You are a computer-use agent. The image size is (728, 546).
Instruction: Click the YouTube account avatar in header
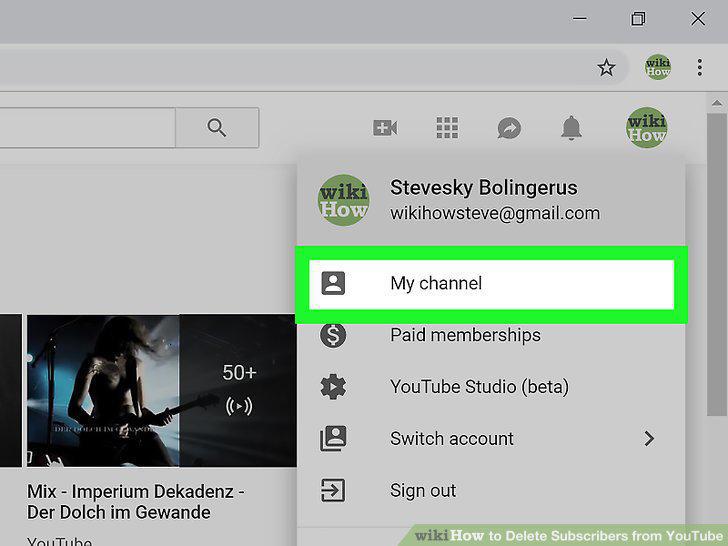pos(646,128)
